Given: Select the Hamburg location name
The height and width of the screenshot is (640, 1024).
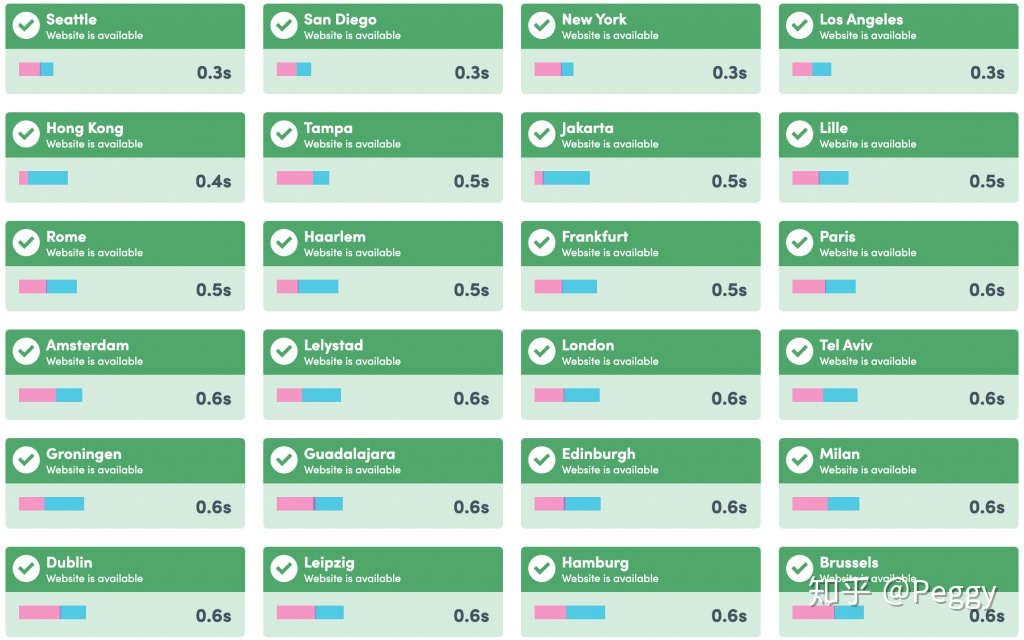Looking at the screenshot, I should (595, 563).
